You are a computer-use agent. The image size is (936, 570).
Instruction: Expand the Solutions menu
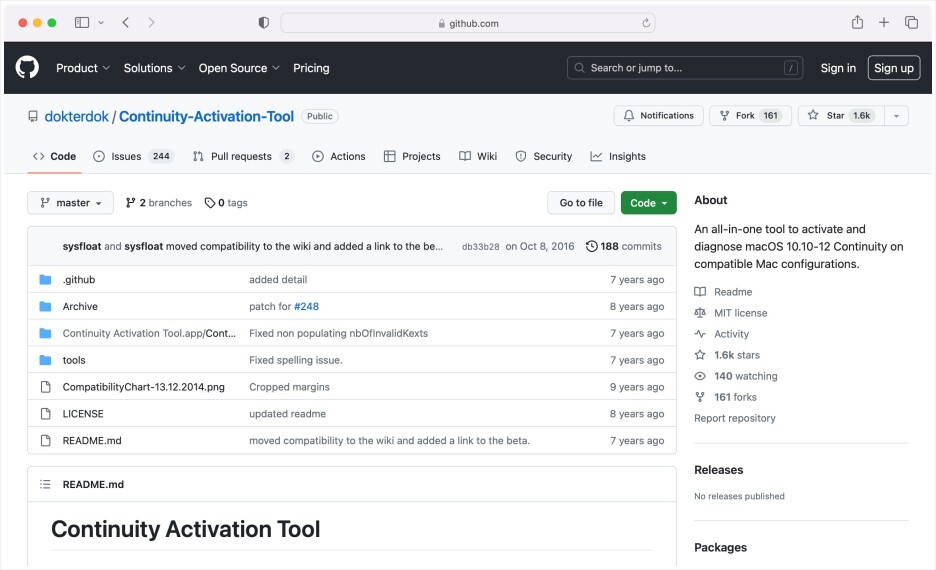pyautogui.click(x=155, y=68)
